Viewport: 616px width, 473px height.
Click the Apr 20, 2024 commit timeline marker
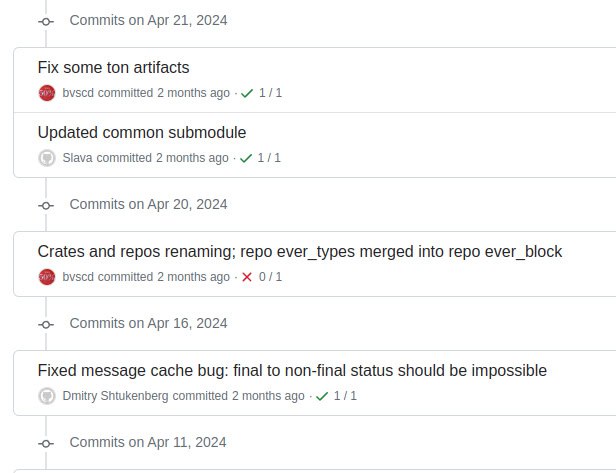click(x=45, y=205)
